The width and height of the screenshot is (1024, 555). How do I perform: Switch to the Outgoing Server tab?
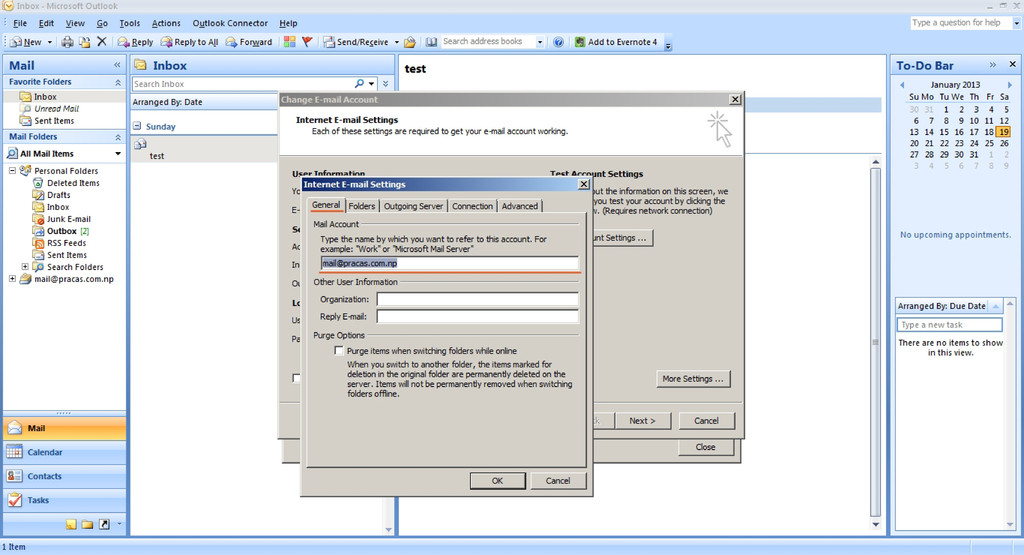pos(413,206)
